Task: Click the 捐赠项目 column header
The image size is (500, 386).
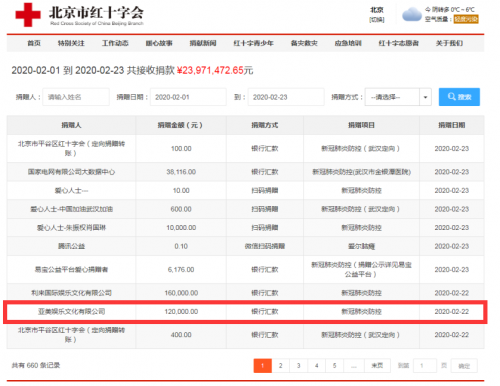Action: pos(361,125)
